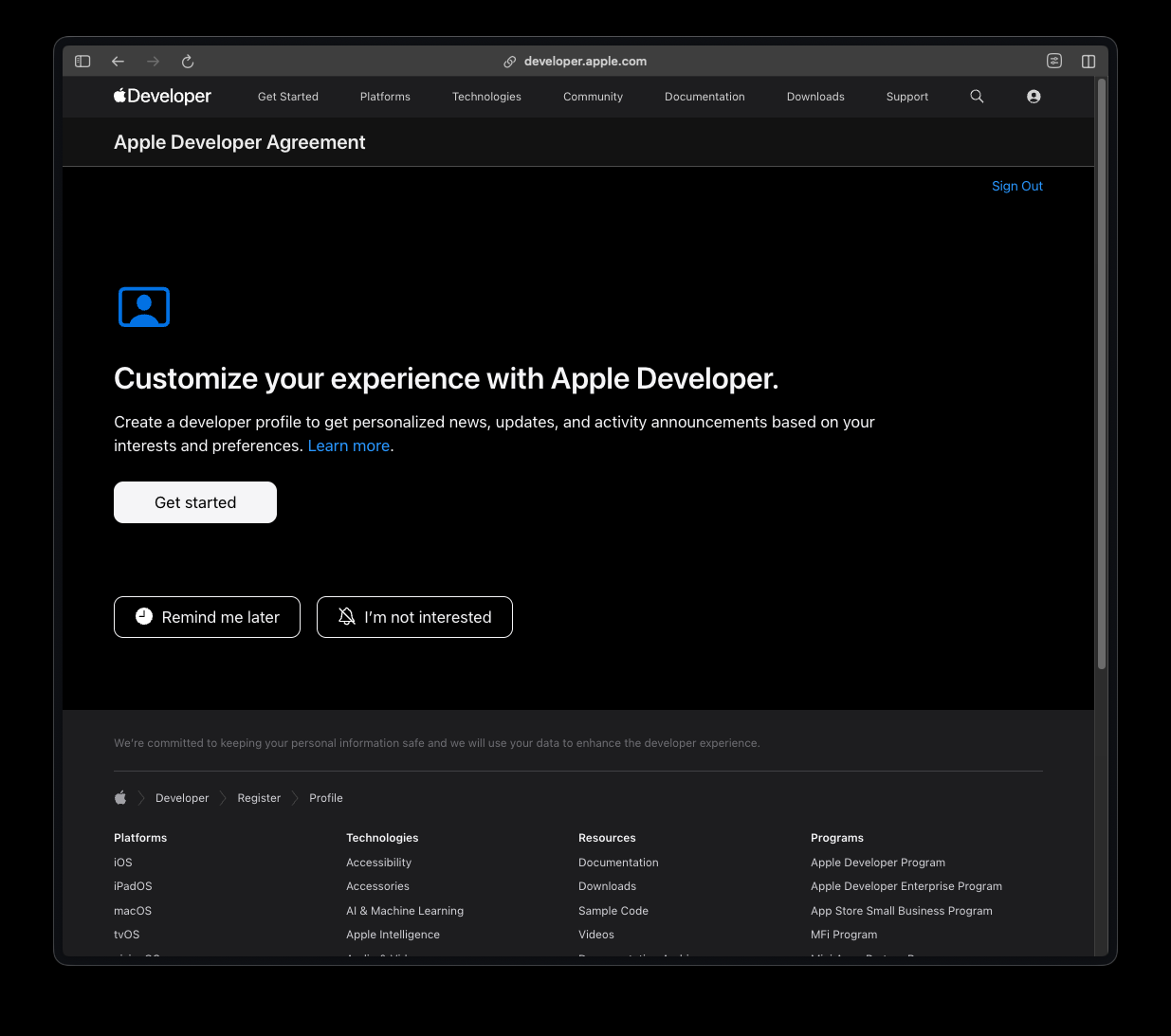Open the Apple Intelligence footer link
This screenshot has height=1036, width=1171.
tap(393, 935)
